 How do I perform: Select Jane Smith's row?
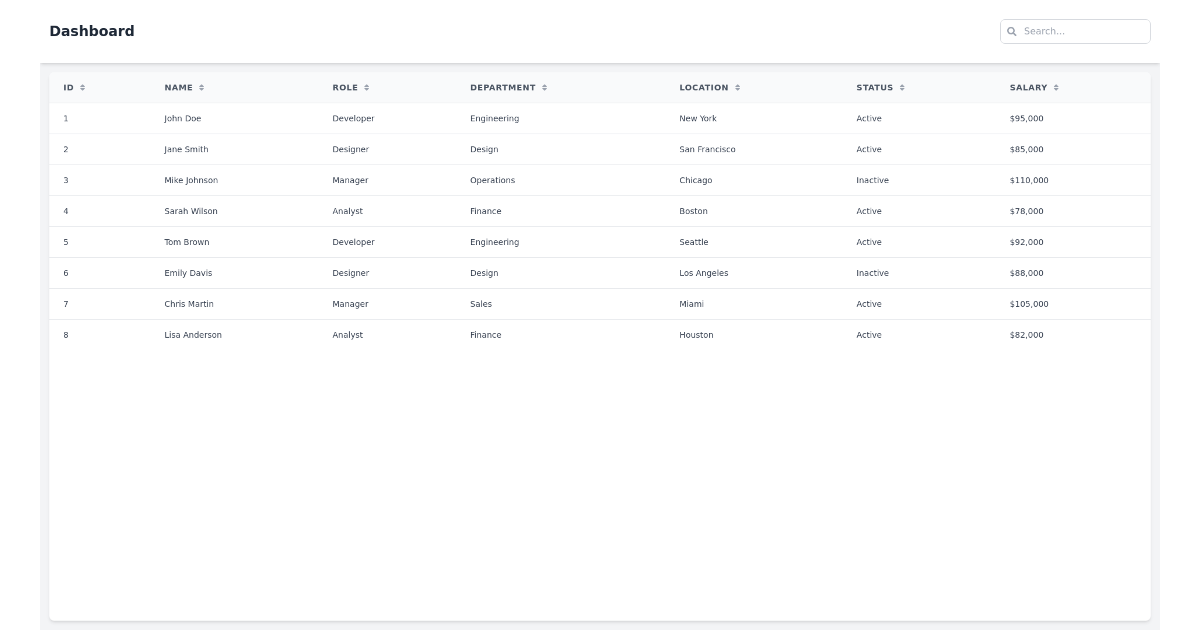point(400,149)
